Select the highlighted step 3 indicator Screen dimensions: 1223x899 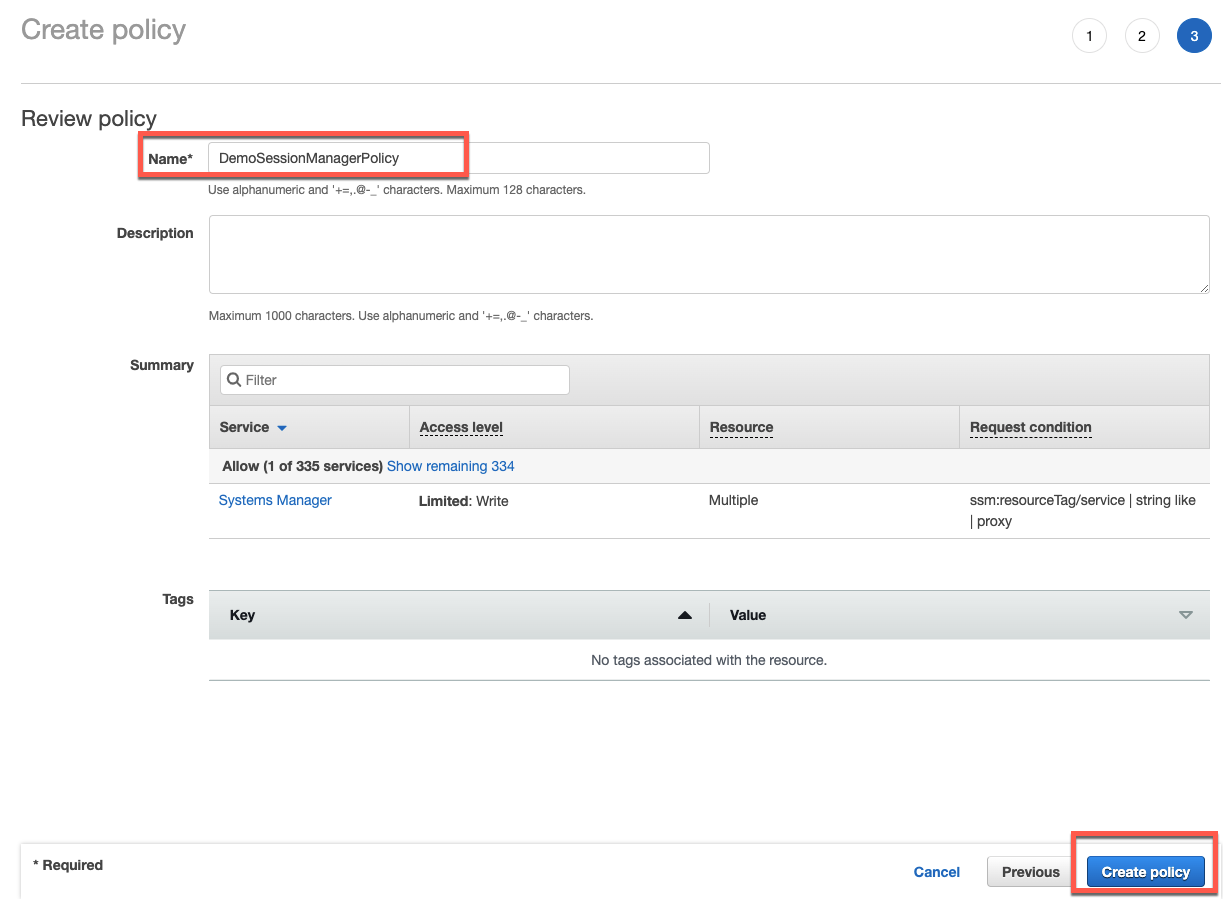tap(1194, 35)
